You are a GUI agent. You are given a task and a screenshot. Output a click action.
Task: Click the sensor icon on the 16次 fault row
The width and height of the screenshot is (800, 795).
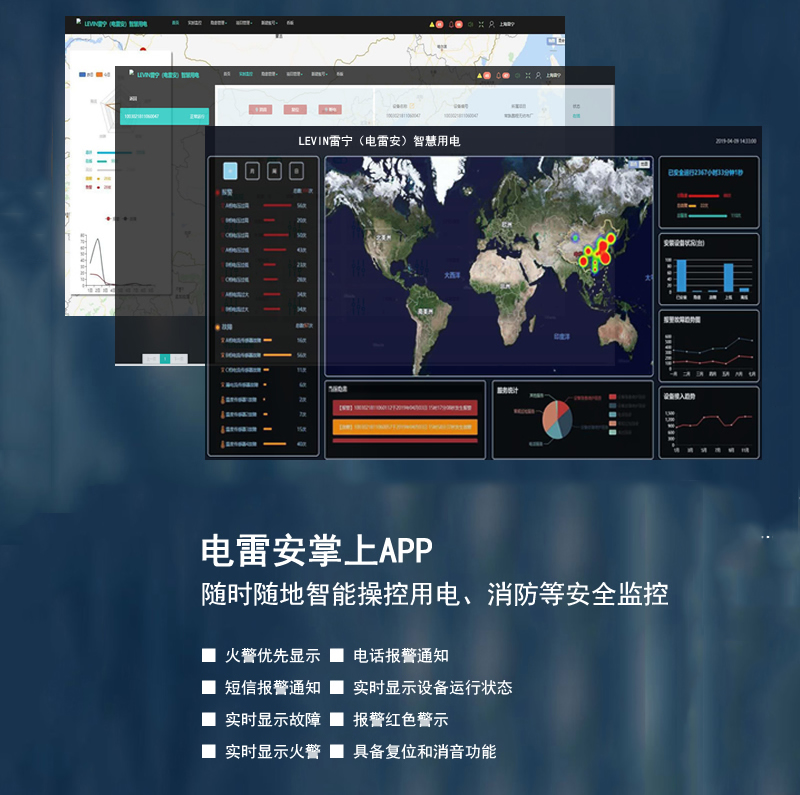coord(223,340)
